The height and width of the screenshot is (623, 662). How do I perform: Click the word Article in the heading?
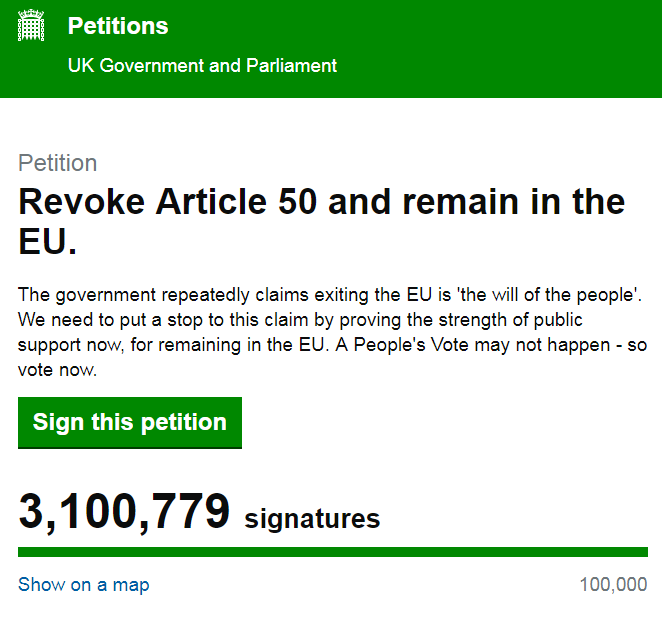click(x=211, y=201)
